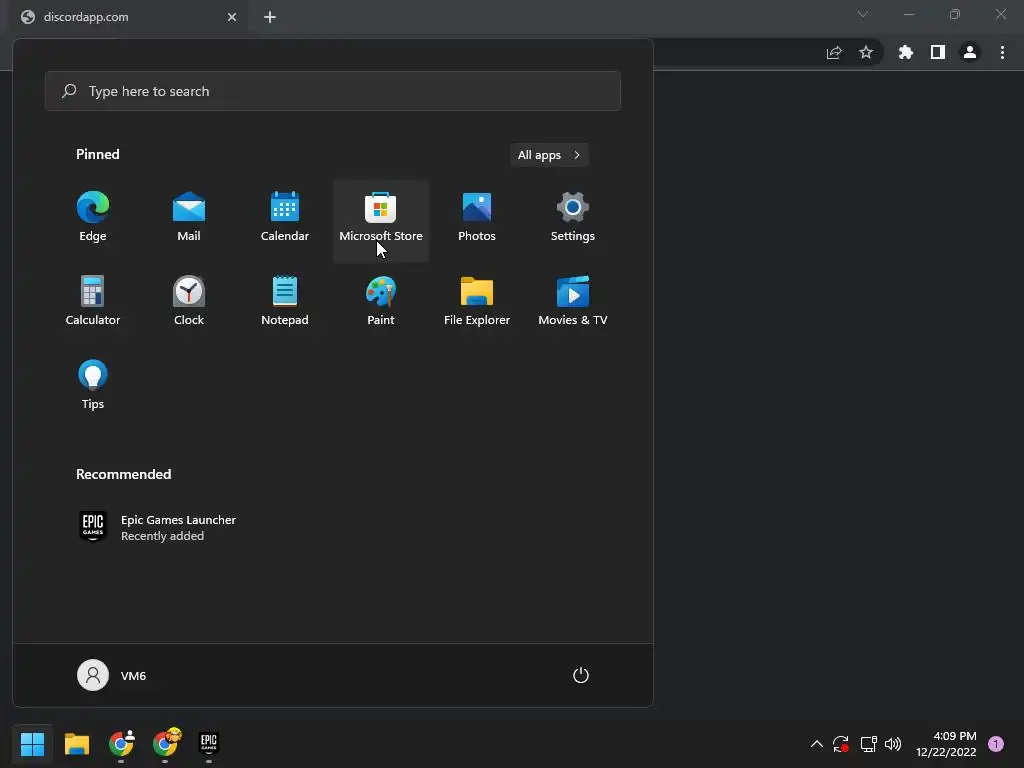Open the notification count badge
Image resolution: width=1024 pixels, height=768 pixels.
click(996, 744)
